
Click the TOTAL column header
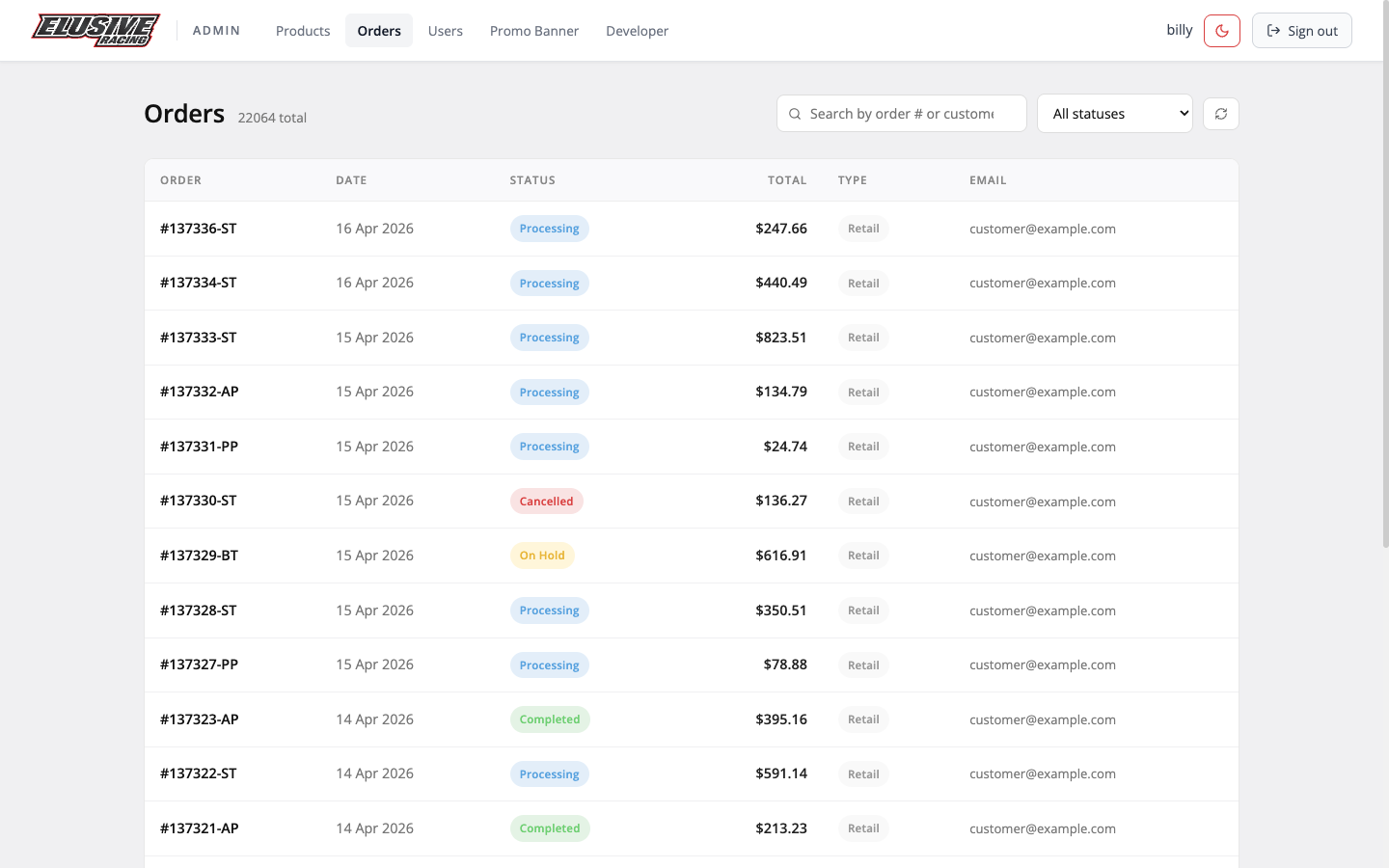tap(787, 180)
